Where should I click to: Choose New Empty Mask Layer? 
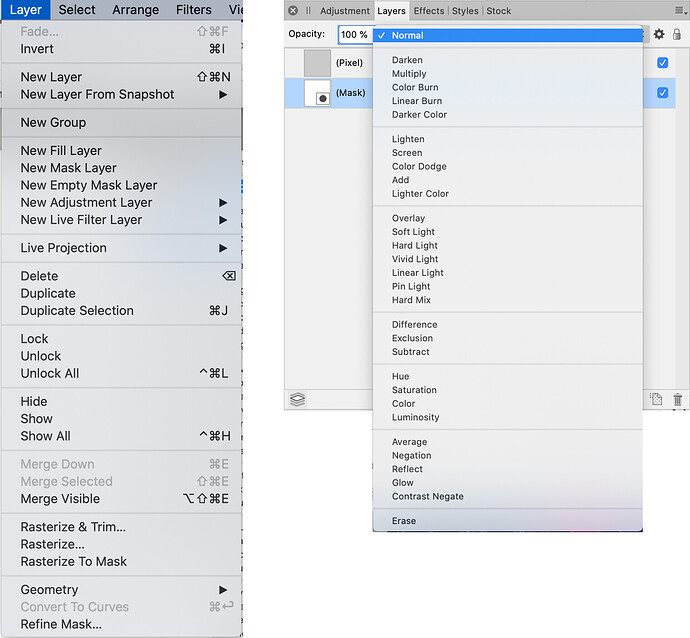tap(122, 185)
